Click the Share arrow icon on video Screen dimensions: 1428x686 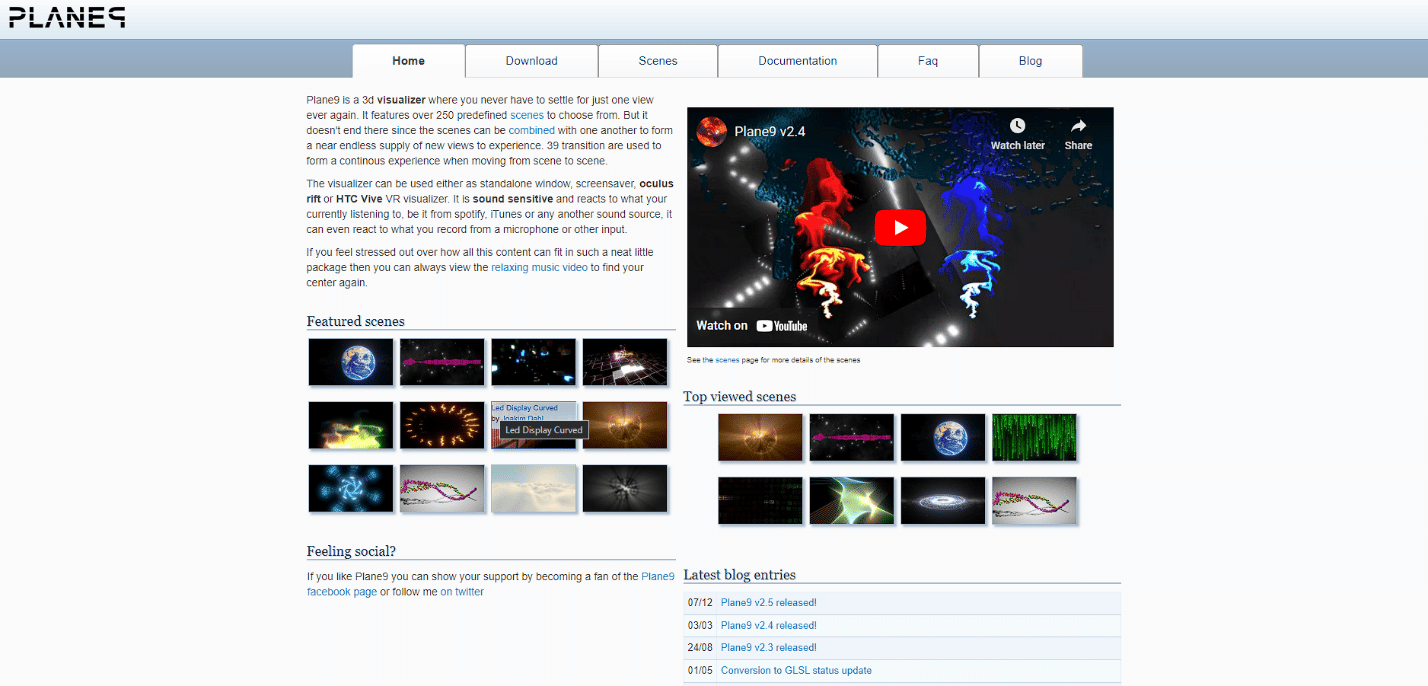coord(1078,126)
